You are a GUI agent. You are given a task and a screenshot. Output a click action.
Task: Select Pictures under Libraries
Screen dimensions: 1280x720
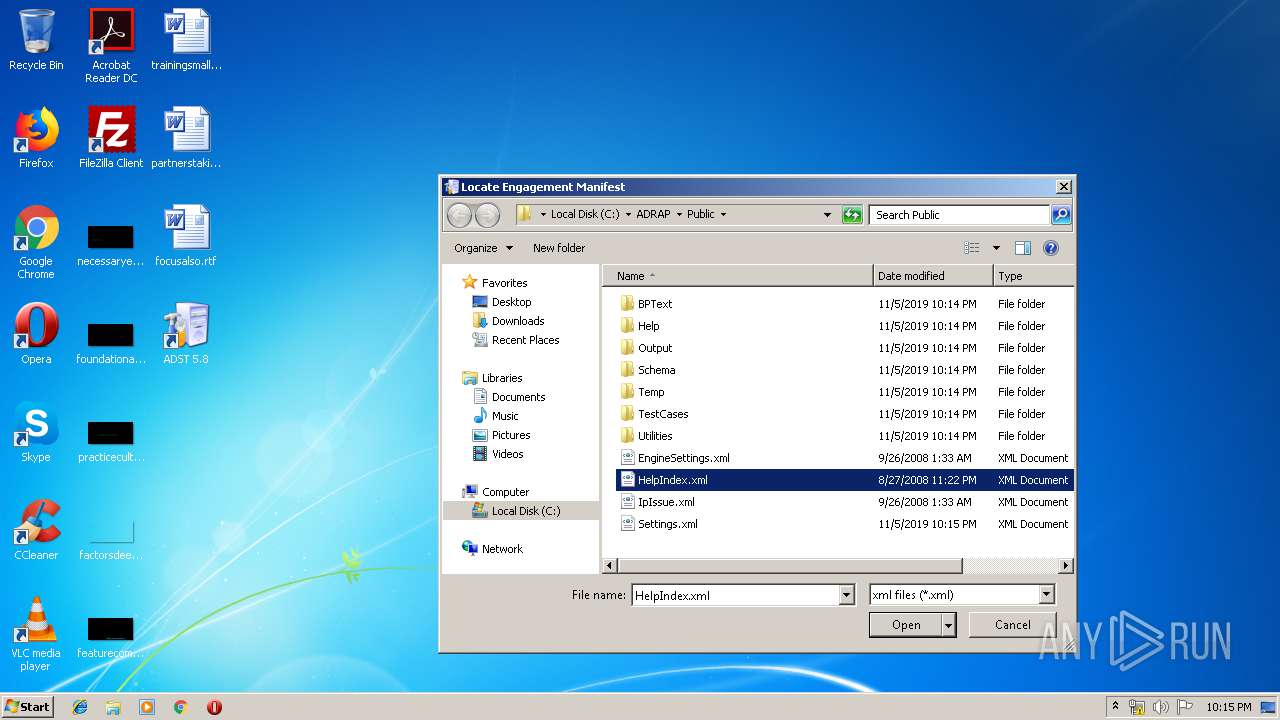tap(511, 435)
